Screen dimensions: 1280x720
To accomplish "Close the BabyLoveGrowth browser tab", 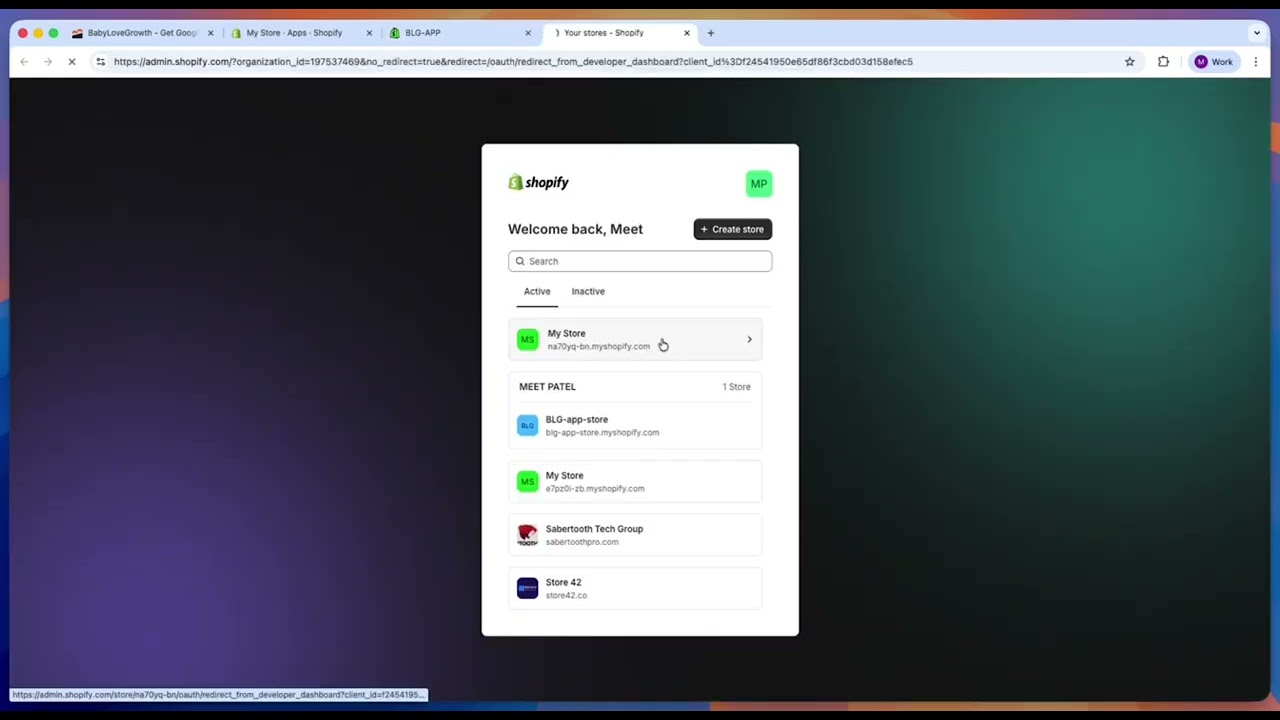I will pyautogui.click(x=210, y=33).
